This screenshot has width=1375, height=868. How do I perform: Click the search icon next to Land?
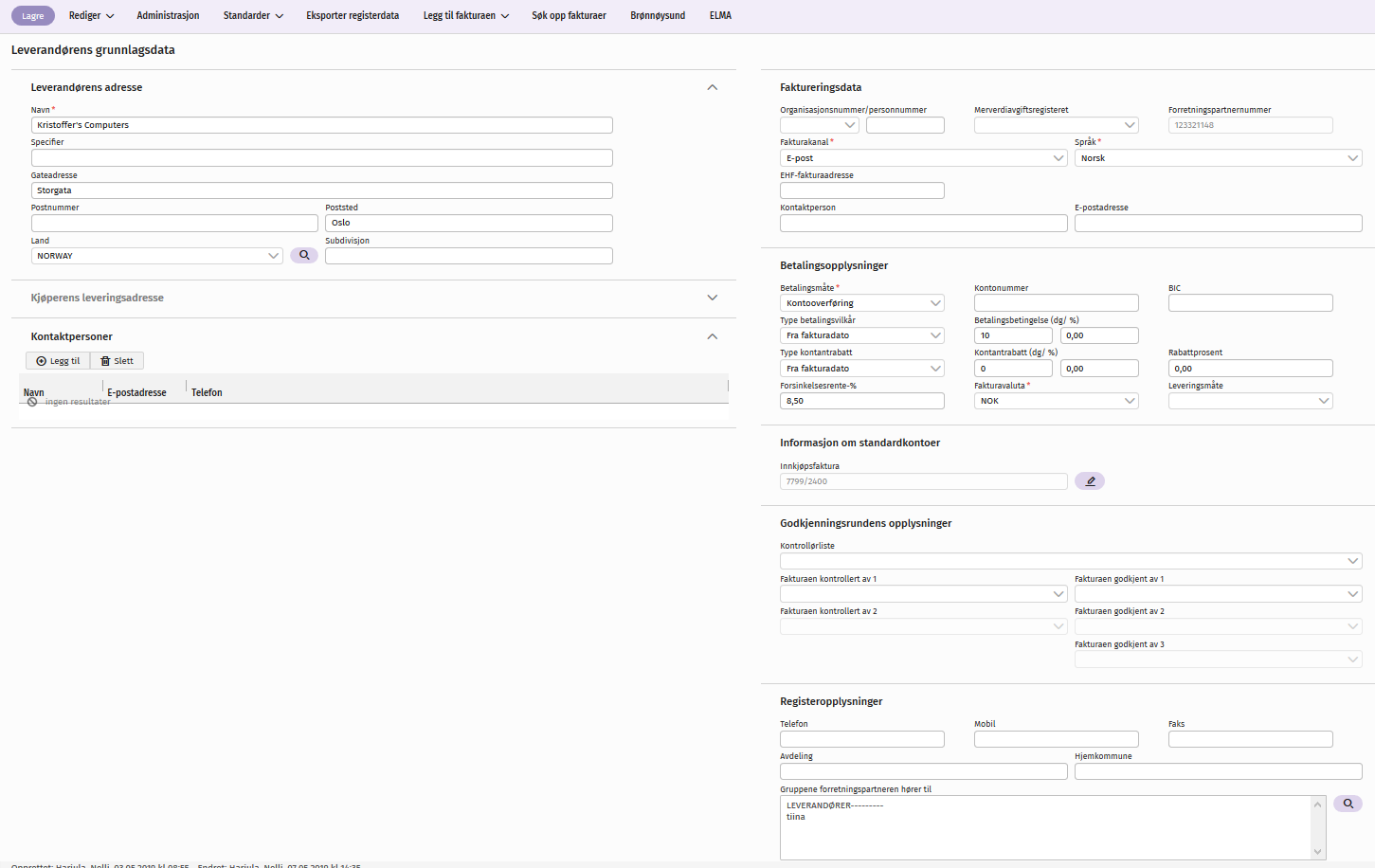coord(304,256)
